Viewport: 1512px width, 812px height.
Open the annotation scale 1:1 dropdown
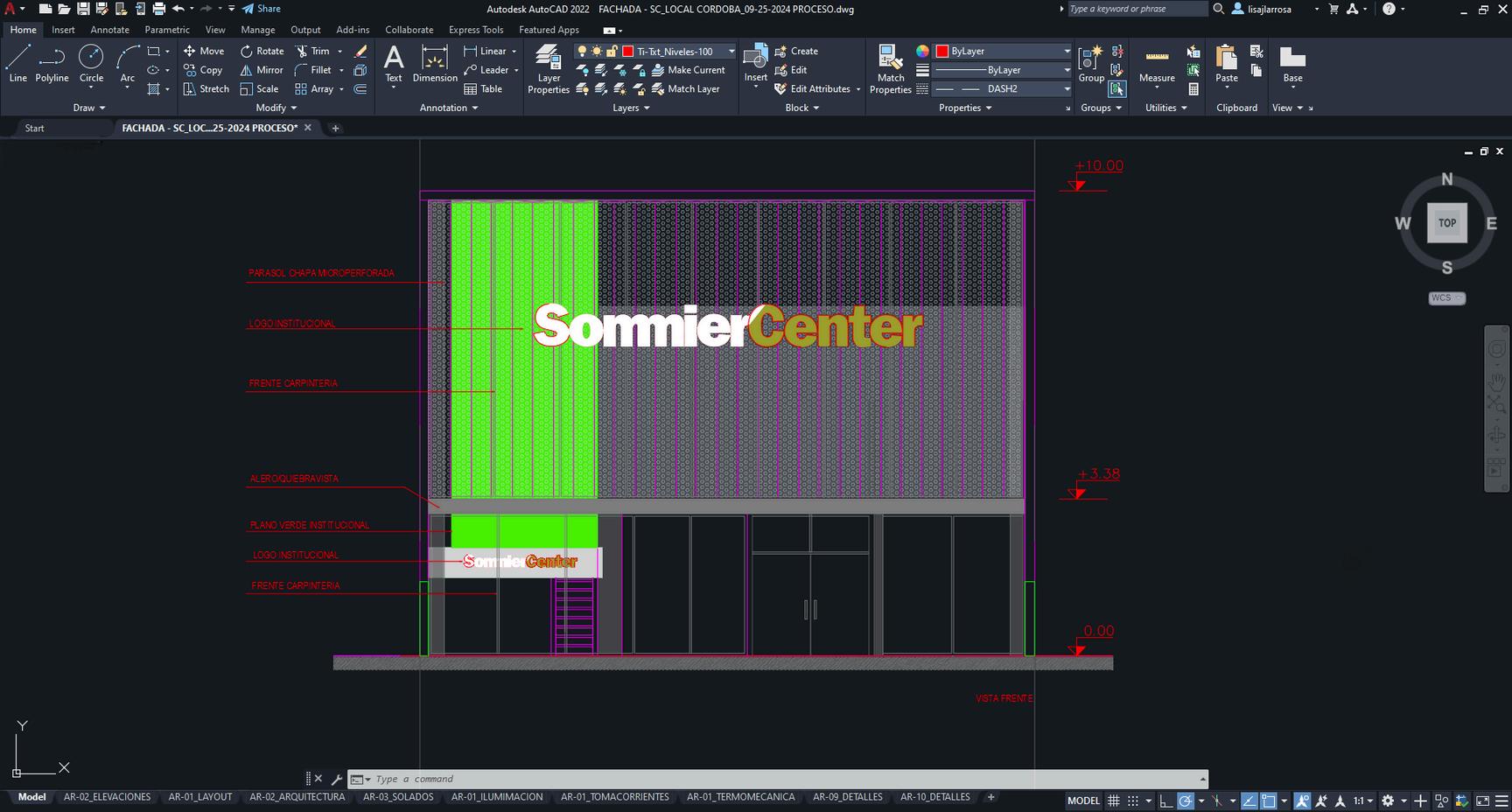[1362, 801]
